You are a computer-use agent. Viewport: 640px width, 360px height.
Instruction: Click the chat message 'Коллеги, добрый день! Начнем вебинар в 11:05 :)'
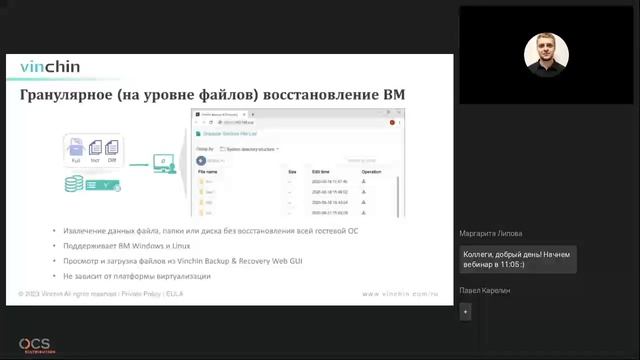[x=518, y=259]
